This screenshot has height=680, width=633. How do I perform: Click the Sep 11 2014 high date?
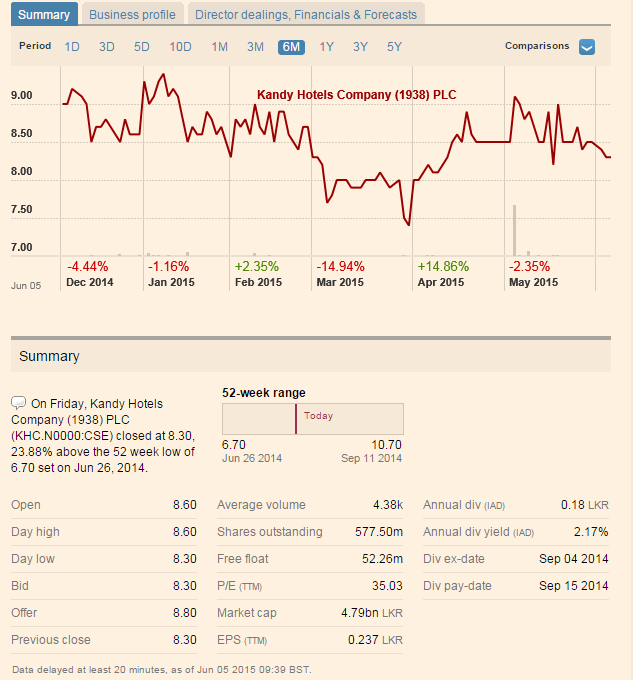pos(372,458)
